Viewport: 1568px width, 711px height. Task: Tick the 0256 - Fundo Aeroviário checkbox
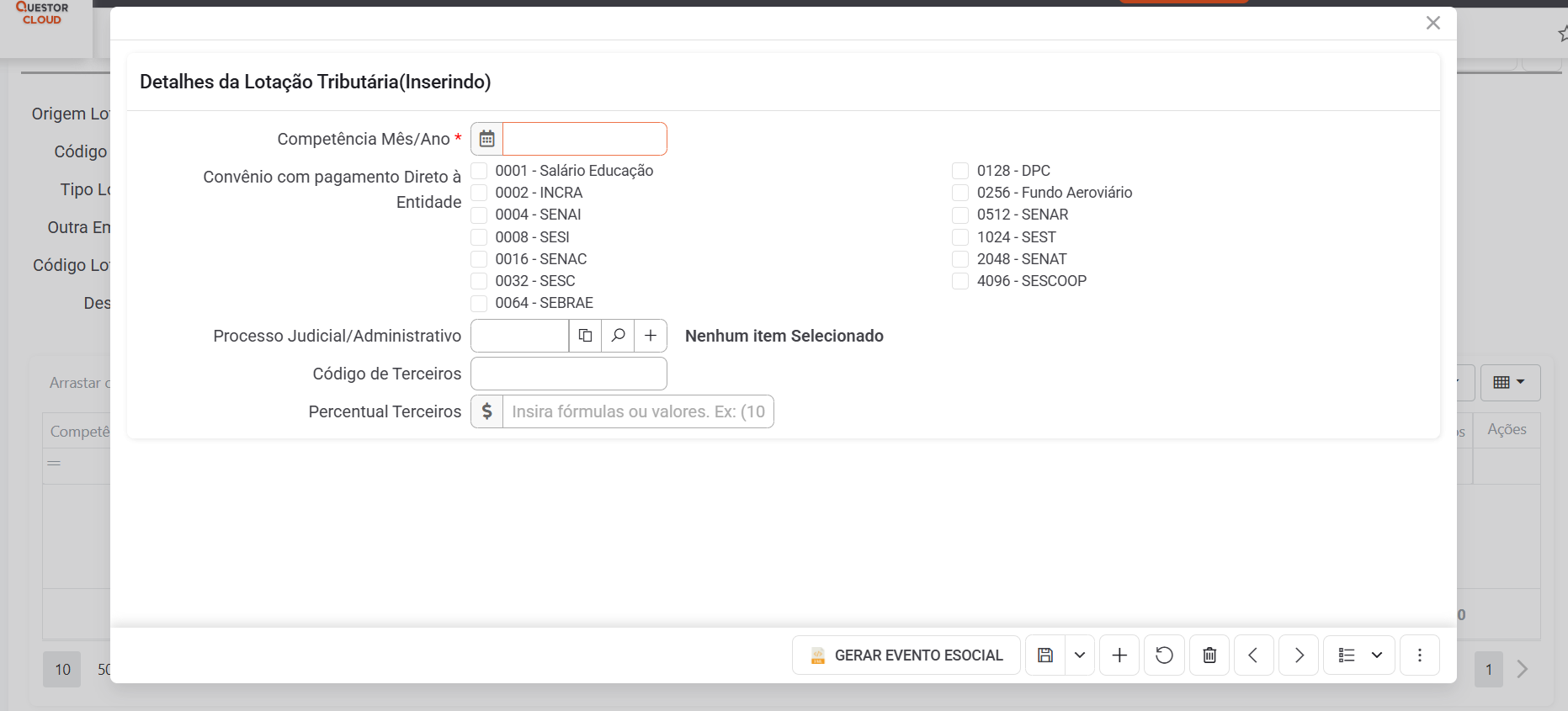(960, 193)
